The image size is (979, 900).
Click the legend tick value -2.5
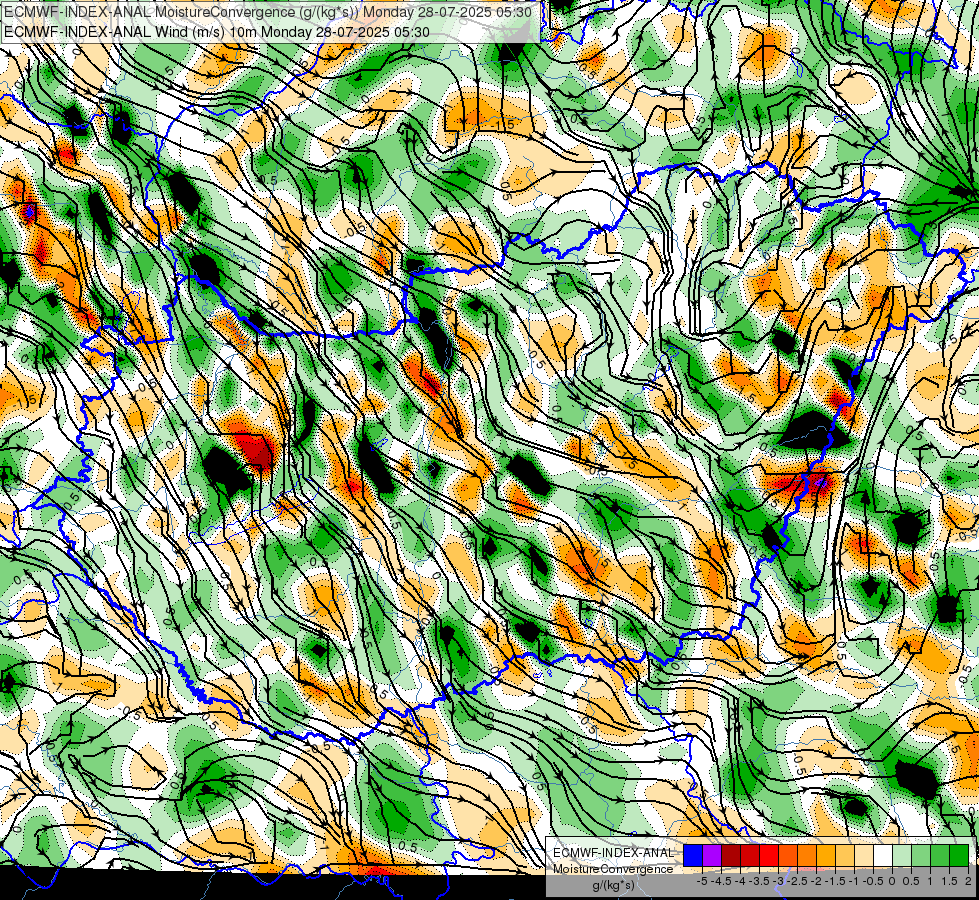pos(797,881)
